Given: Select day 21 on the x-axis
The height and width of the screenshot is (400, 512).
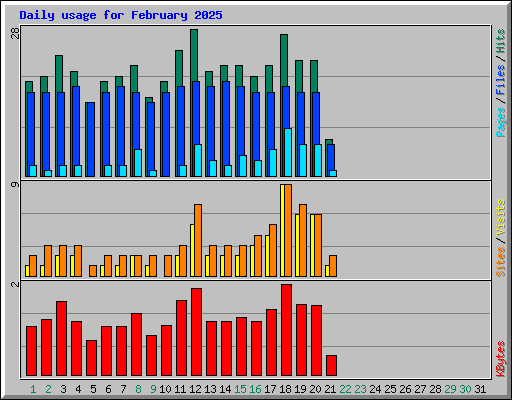Looking at the screenshot, I should click(x=330, y=389).
